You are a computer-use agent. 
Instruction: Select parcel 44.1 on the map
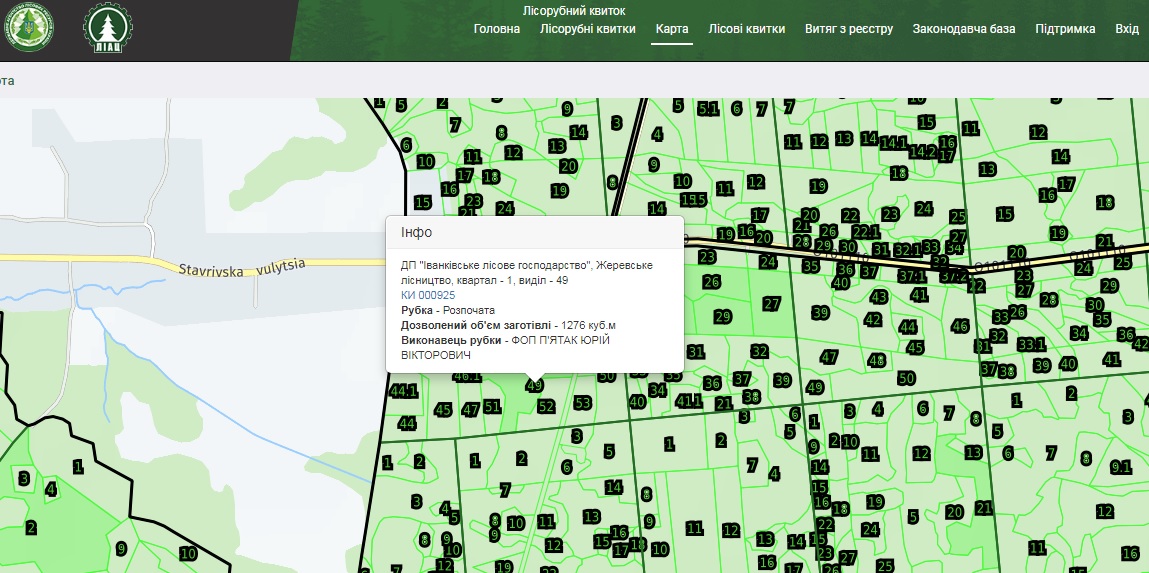(x=404, y=391)
